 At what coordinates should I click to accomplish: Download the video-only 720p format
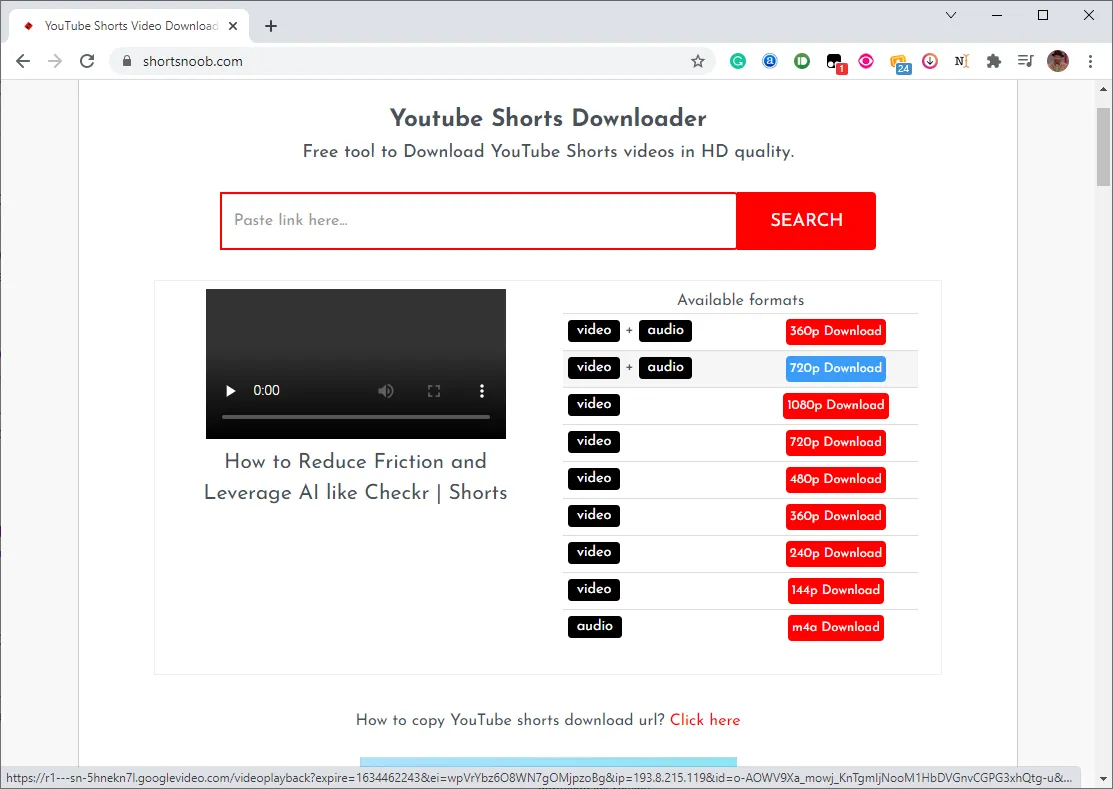(x=835, y=442)
